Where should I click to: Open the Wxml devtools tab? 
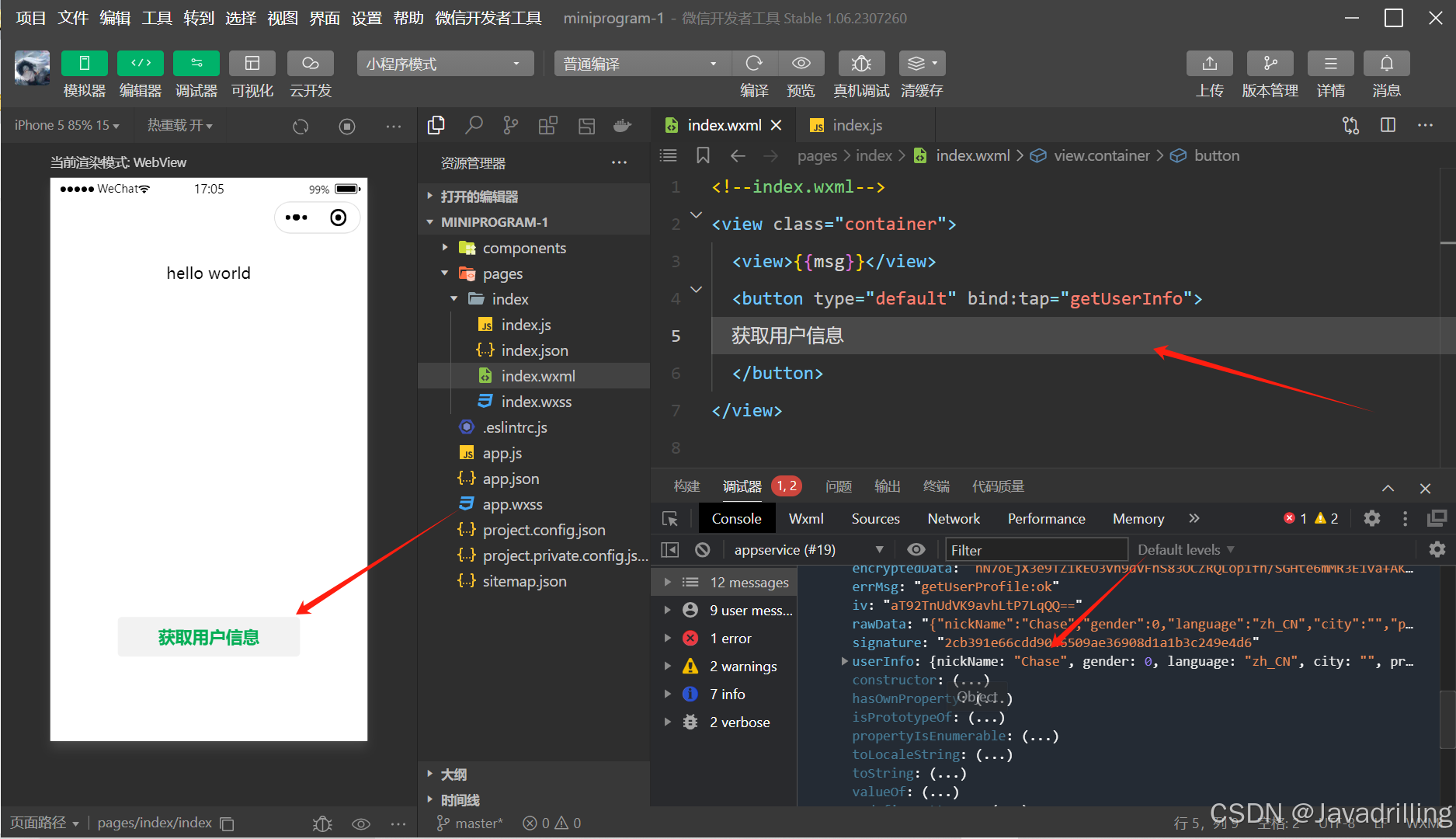click(x=806, y=518)
